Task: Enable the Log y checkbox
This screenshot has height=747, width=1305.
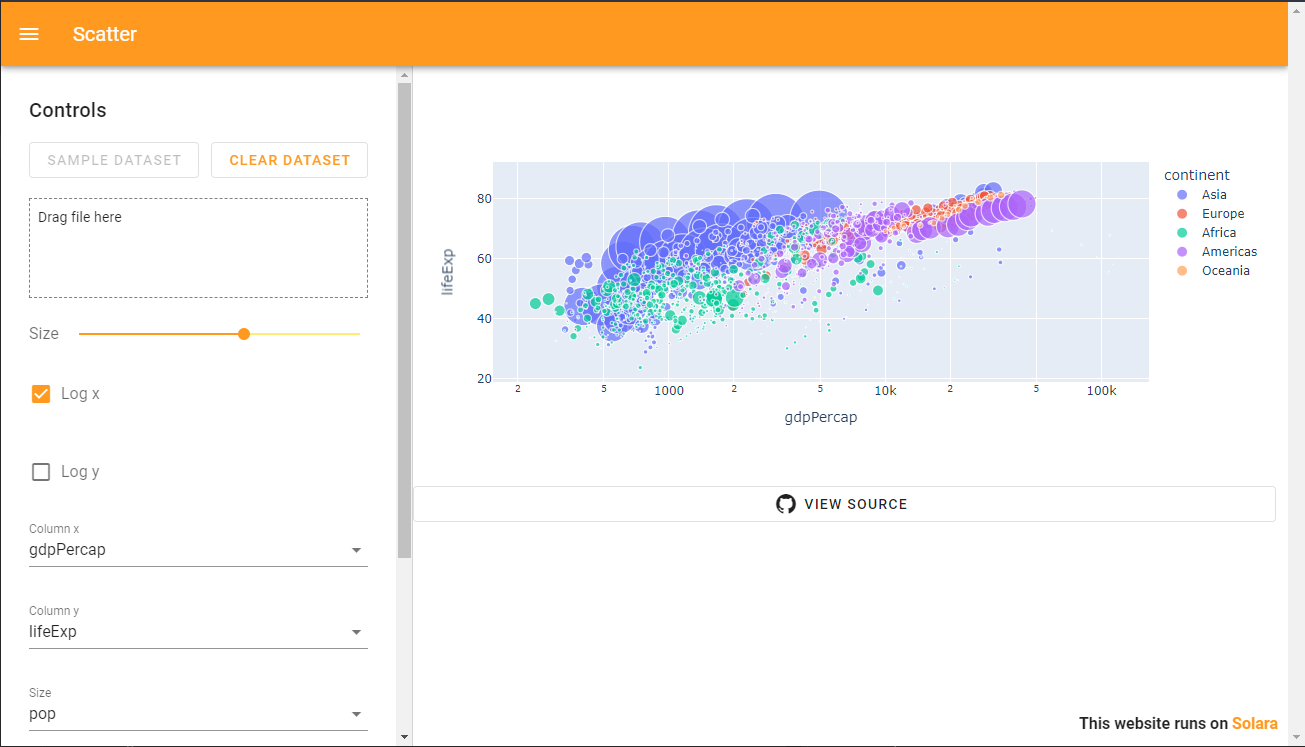Action: tap(41, 472)
